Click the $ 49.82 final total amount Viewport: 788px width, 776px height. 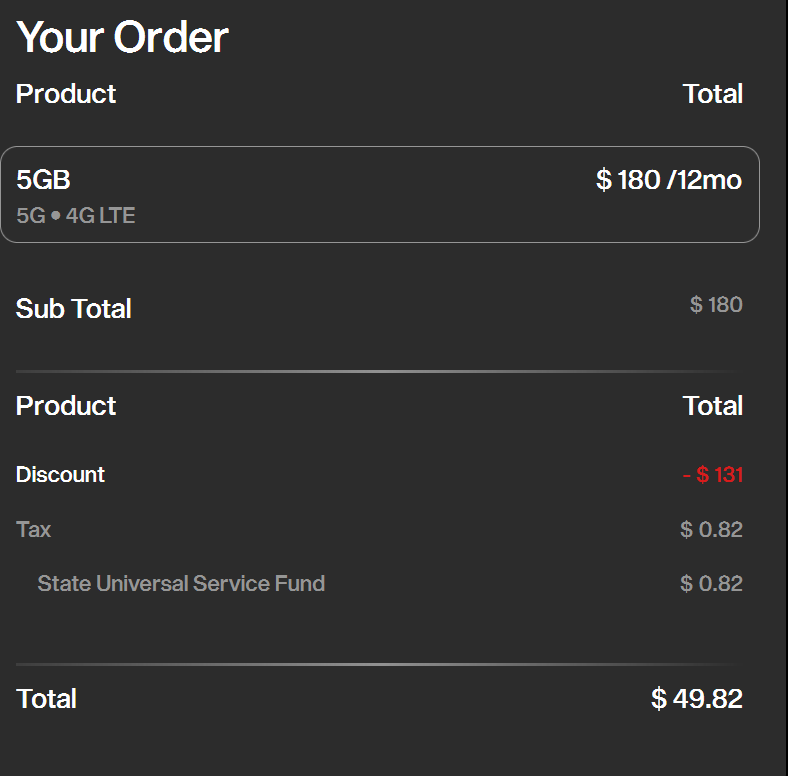pos(696,699)
